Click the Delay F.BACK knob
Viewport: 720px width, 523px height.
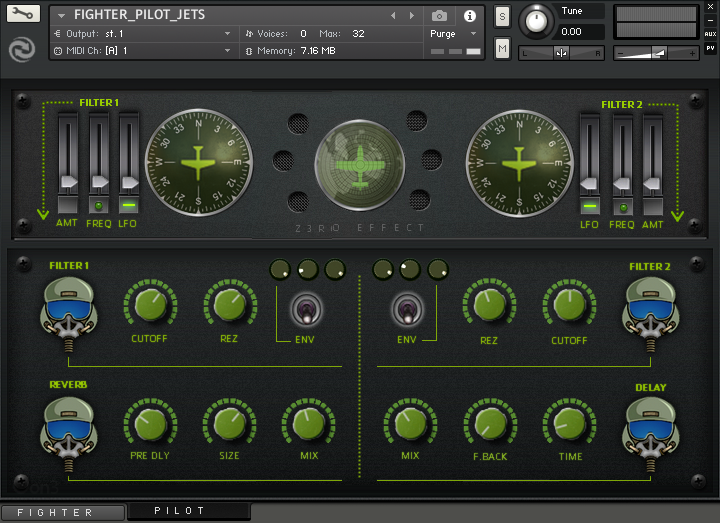(490, 424)
